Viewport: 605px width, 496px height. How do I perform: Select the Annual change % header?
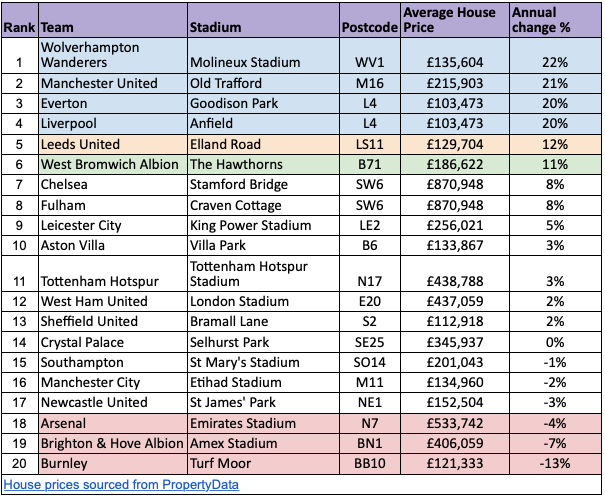tap(555, 20)
